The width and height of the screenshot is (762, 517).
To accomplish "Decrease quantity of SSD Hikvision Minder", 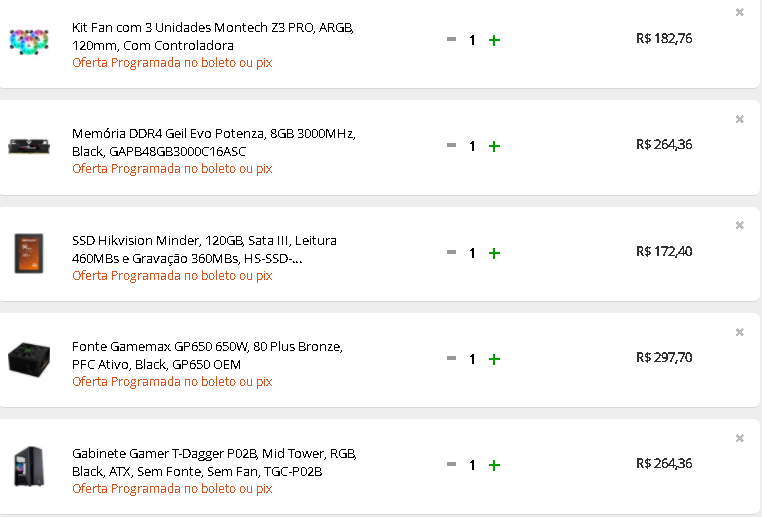I will 451,252.
